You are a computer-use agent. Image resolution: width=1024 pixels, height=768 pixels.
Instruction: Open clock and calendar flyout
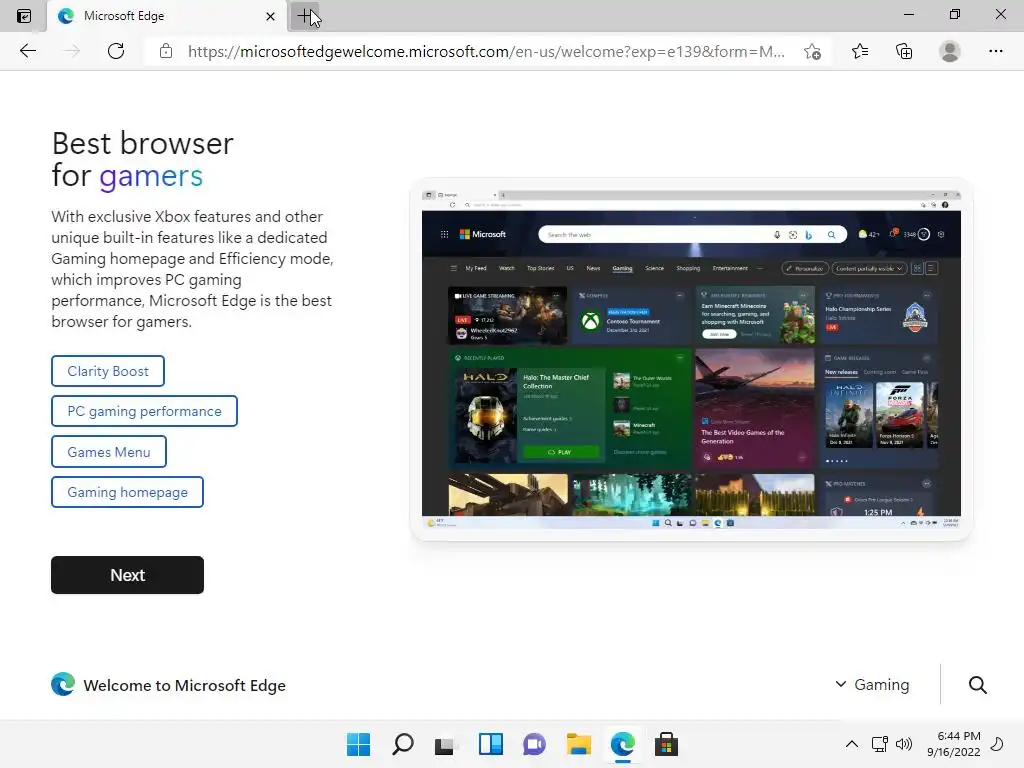coord(954,744)
